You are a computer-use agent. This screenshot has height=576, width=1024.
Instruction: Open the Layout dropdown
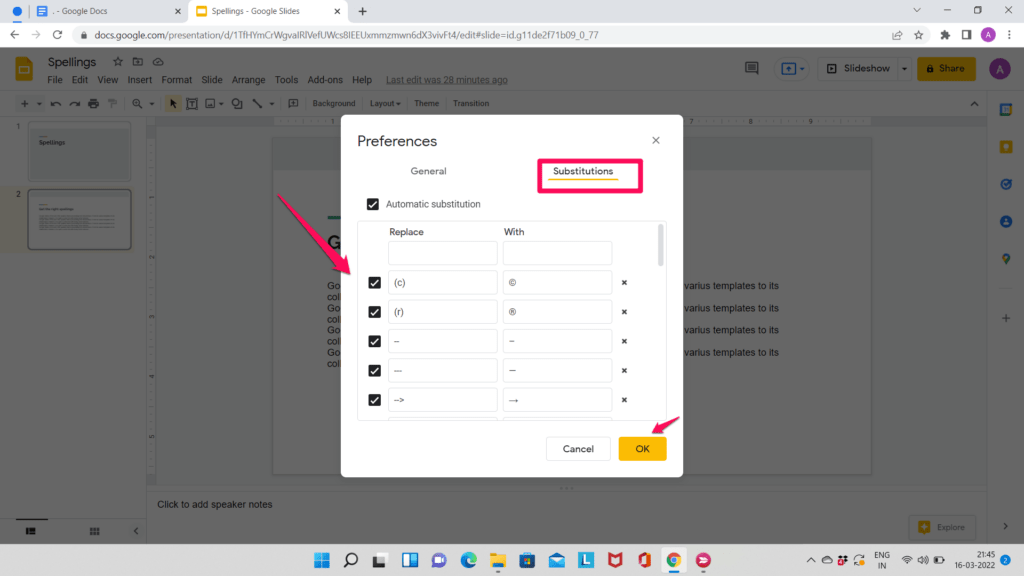tap(385, 103)
